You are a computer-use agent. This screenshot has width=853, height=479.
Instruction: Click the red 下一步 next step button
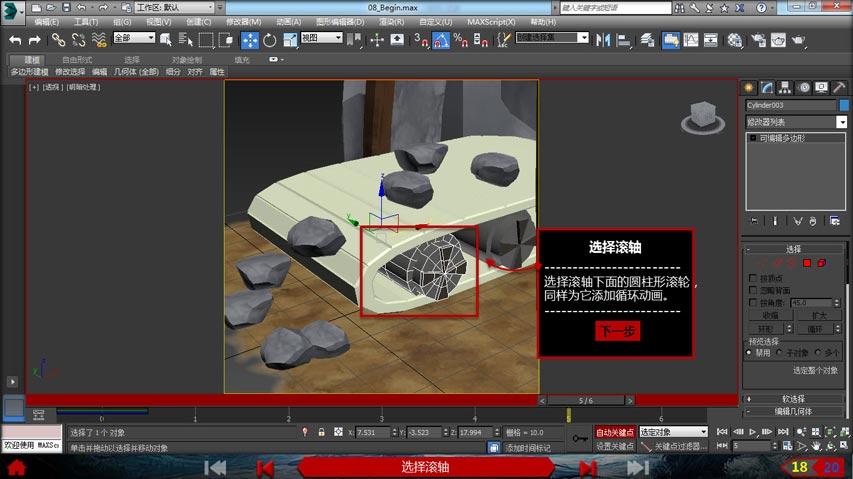617,331
